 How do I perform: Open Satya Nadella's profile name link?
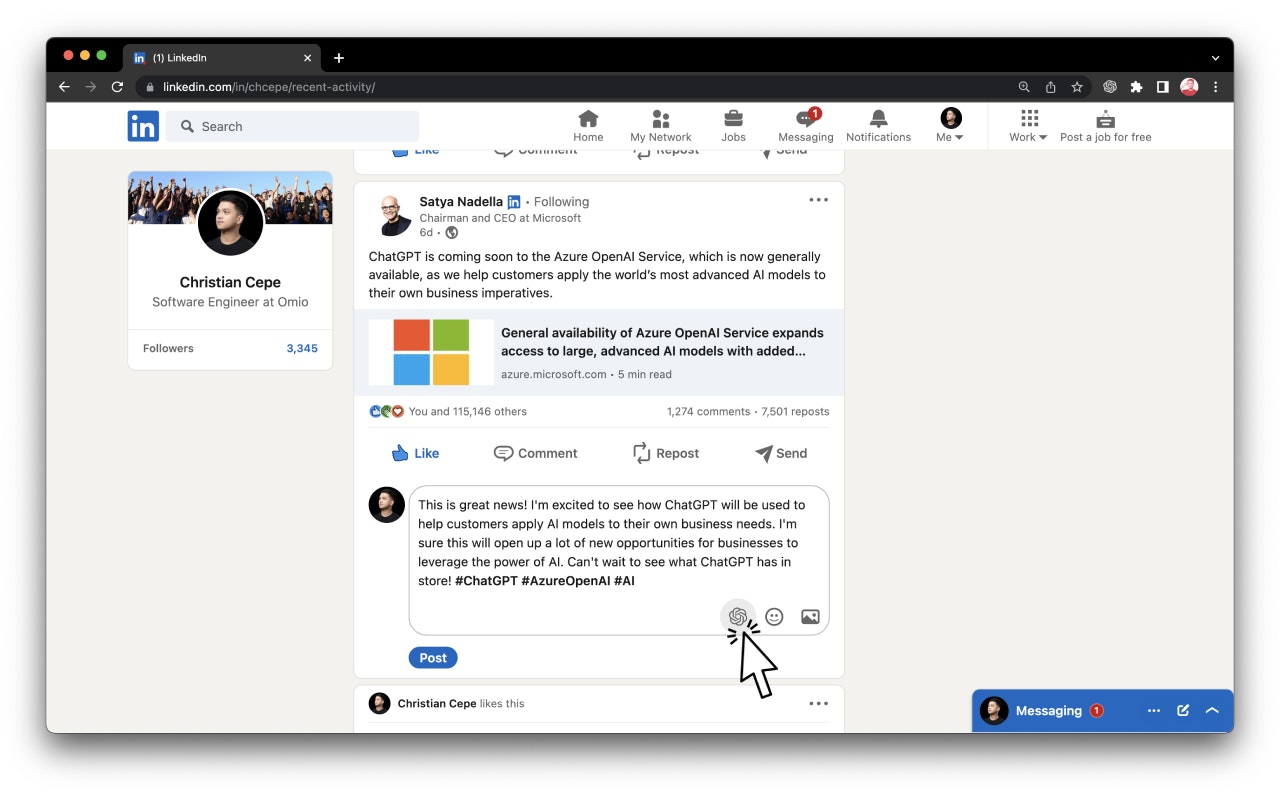click(x=461, y=201)
